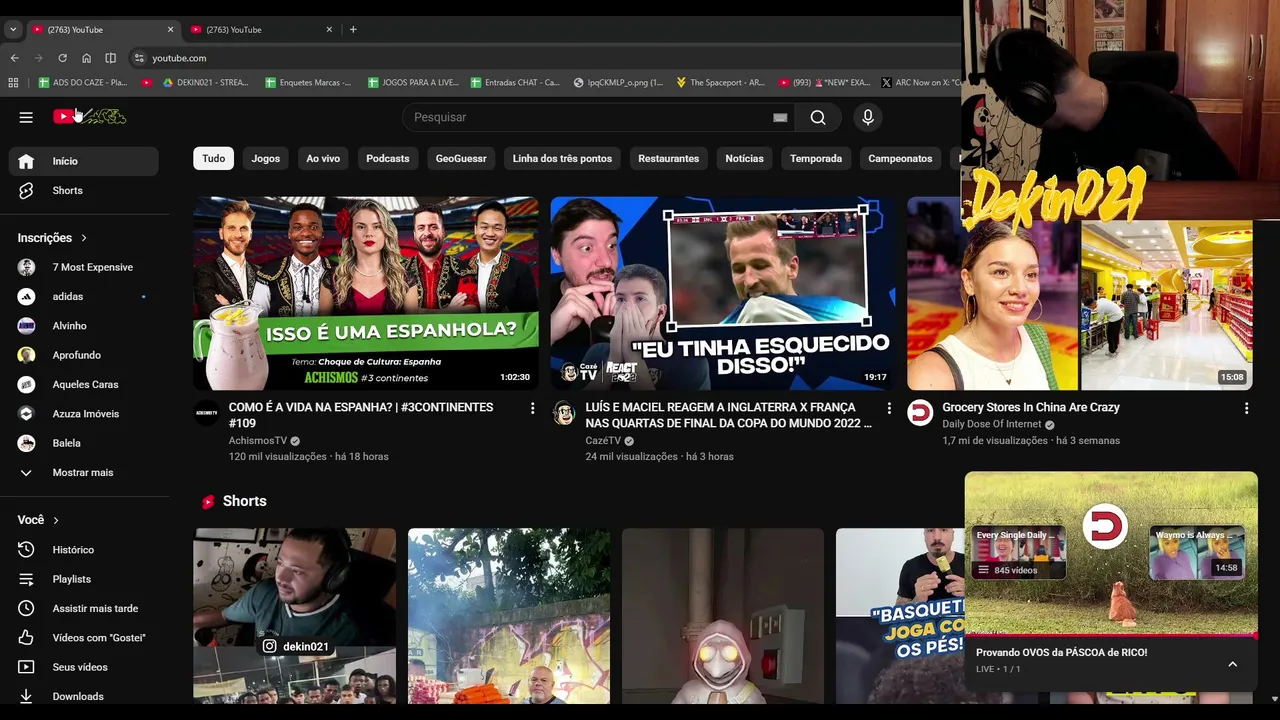
Task: Open Vídeos com "Gostei"
Action: (x=84, y=638)
